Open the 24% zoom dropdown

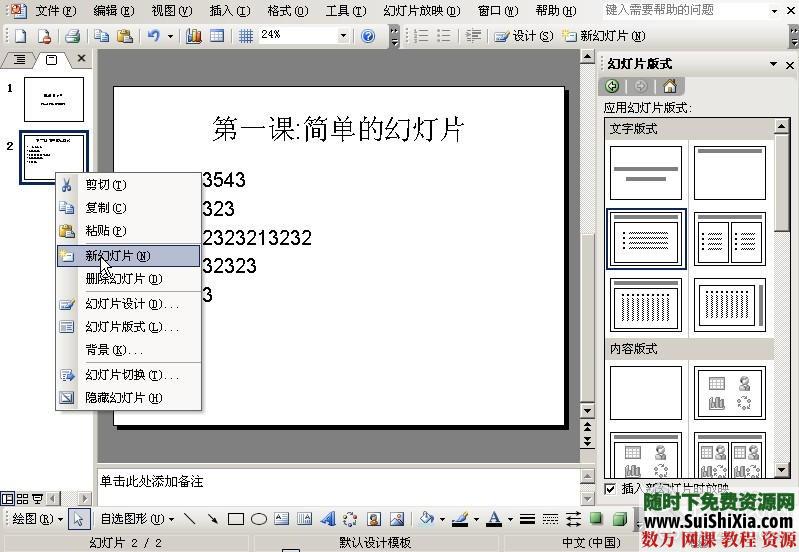click(343, 36)
